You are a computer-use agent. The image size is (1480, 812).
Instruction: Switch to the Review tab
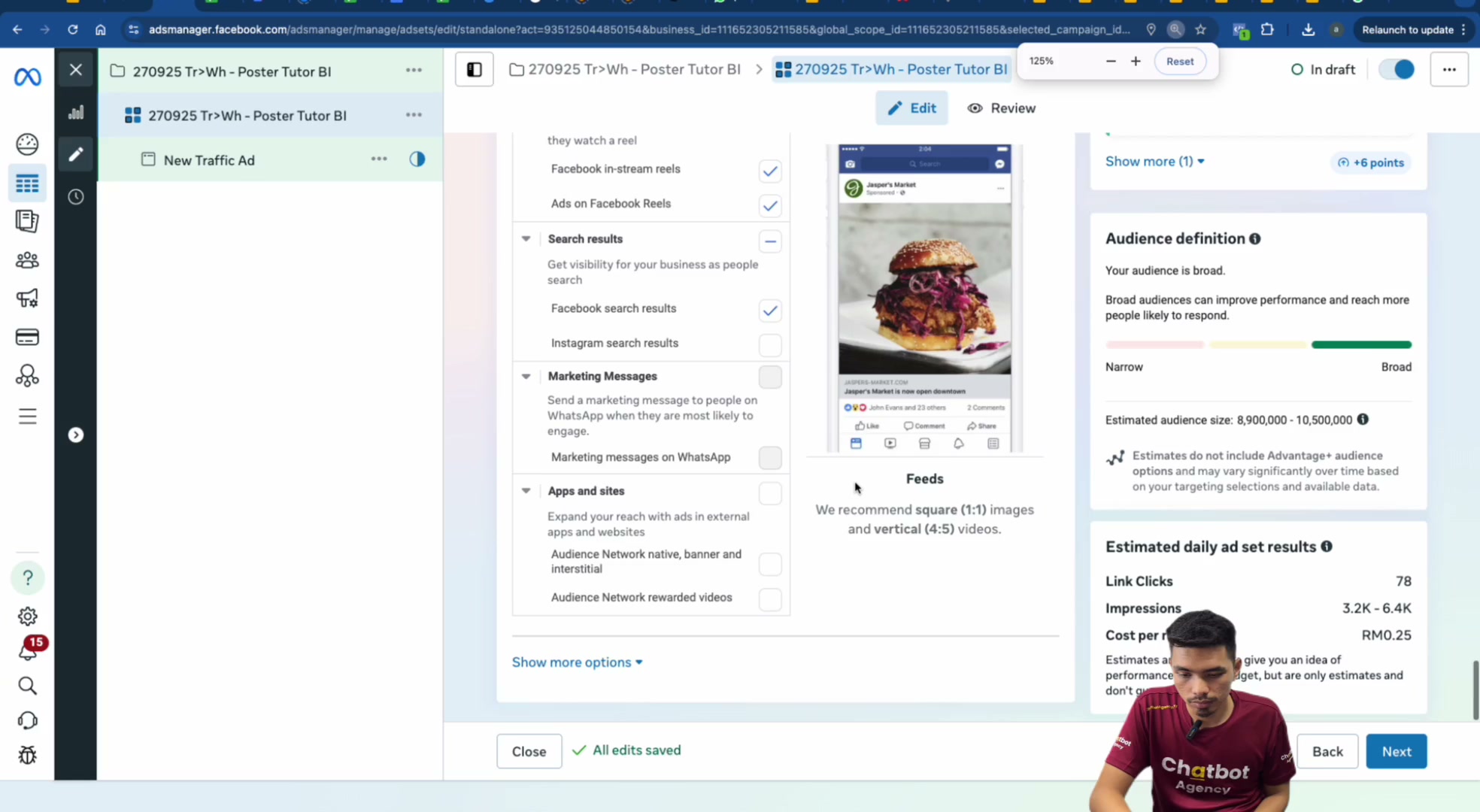click(x=1002, y=108)
